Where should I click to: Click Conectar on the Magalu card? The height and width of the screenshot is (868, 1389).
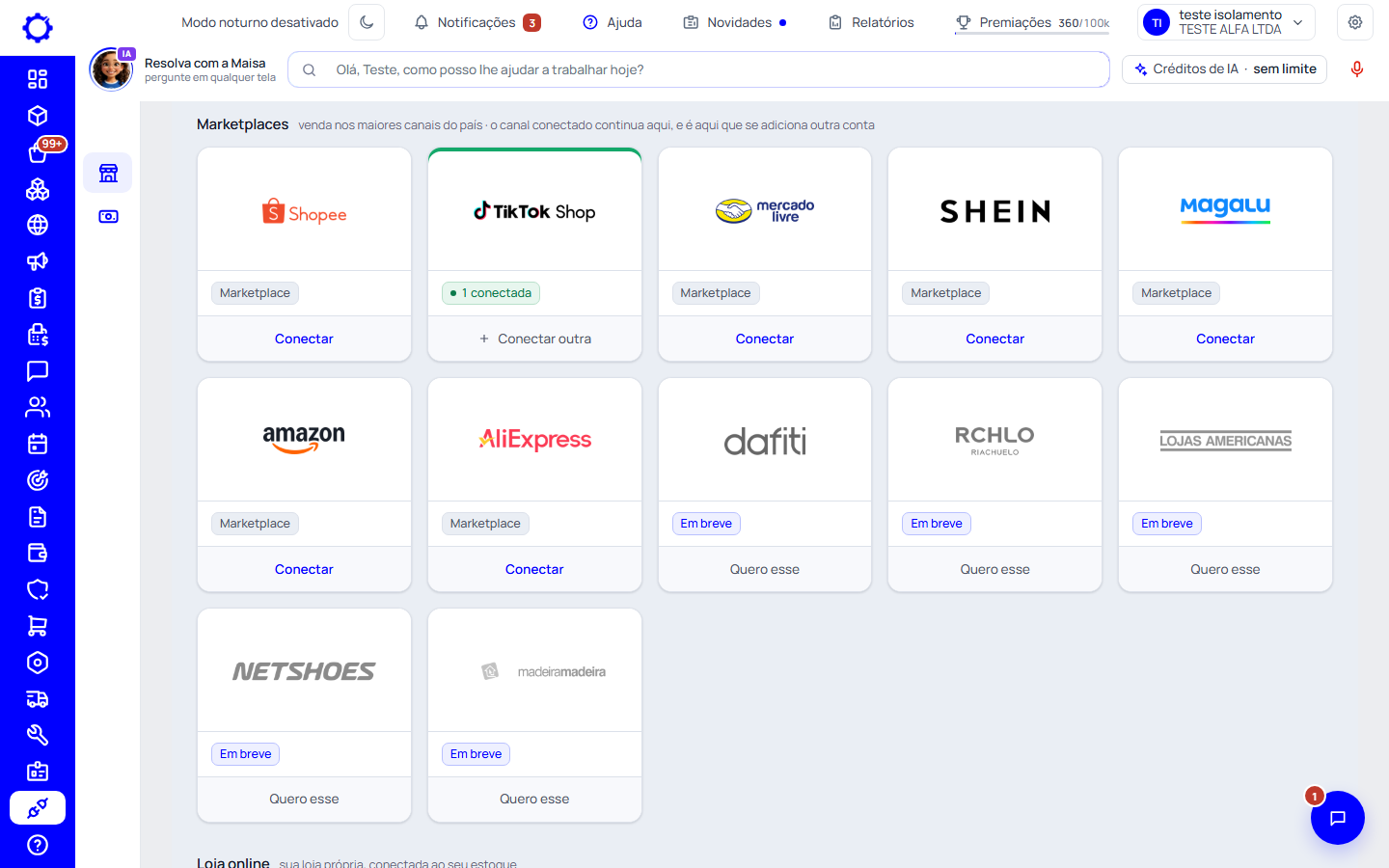(1225, 339)
